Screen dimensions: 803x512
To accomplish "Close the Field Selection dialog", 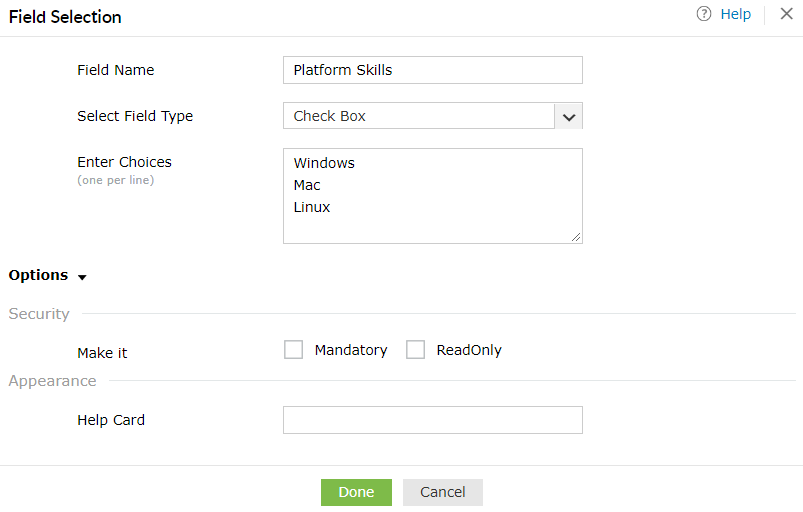I will click(786, 14).
